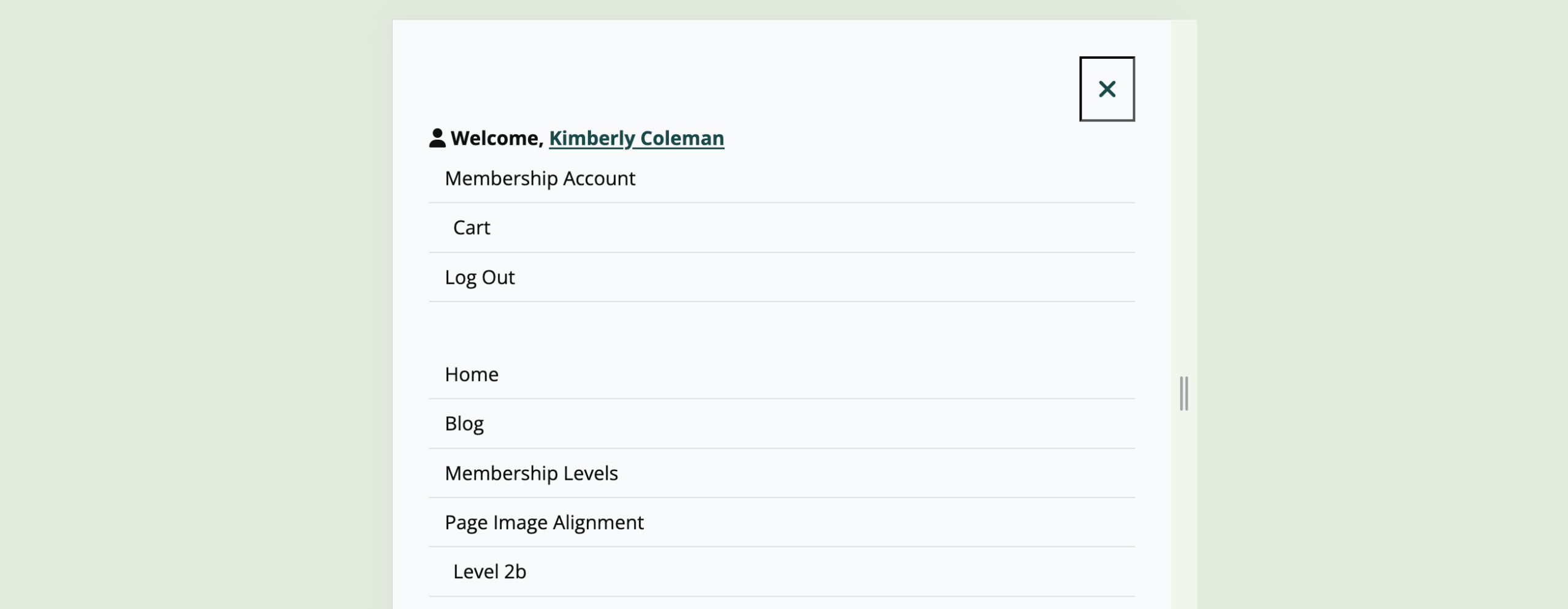View the Membership Levels page
This screenshot has height=609, width=1568.
532,472
